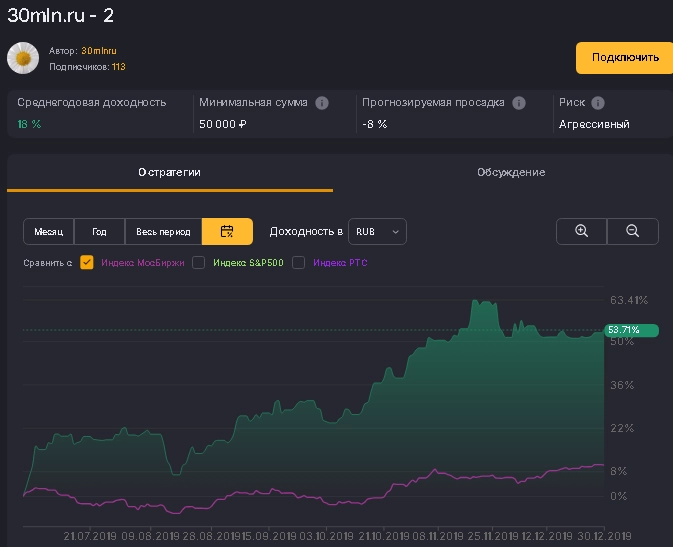Zoom in on the chart
673x547 pixels.
(581, 231)
